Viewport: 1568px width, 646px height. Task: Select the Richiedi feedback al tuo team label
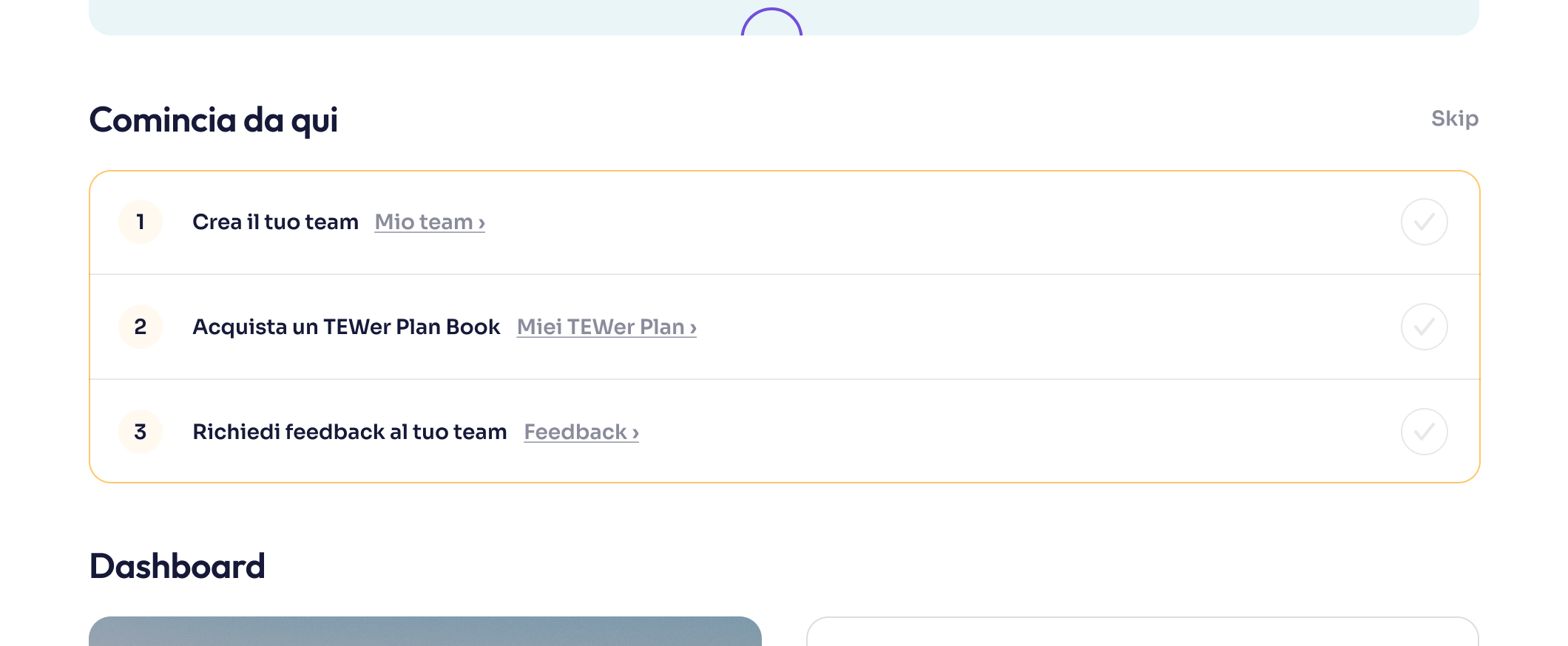coord(349,432)
